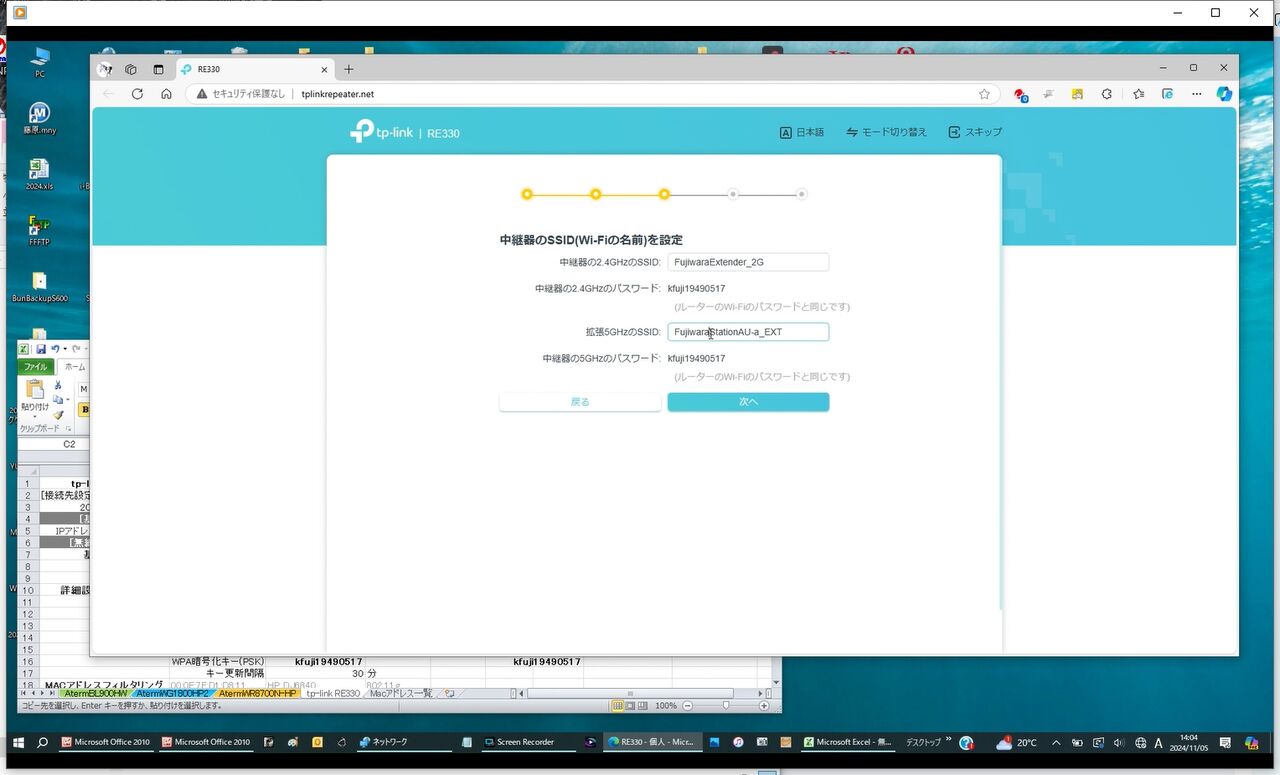Proceed with the 次へ button
1280x775 pixels.
[748, 402]
